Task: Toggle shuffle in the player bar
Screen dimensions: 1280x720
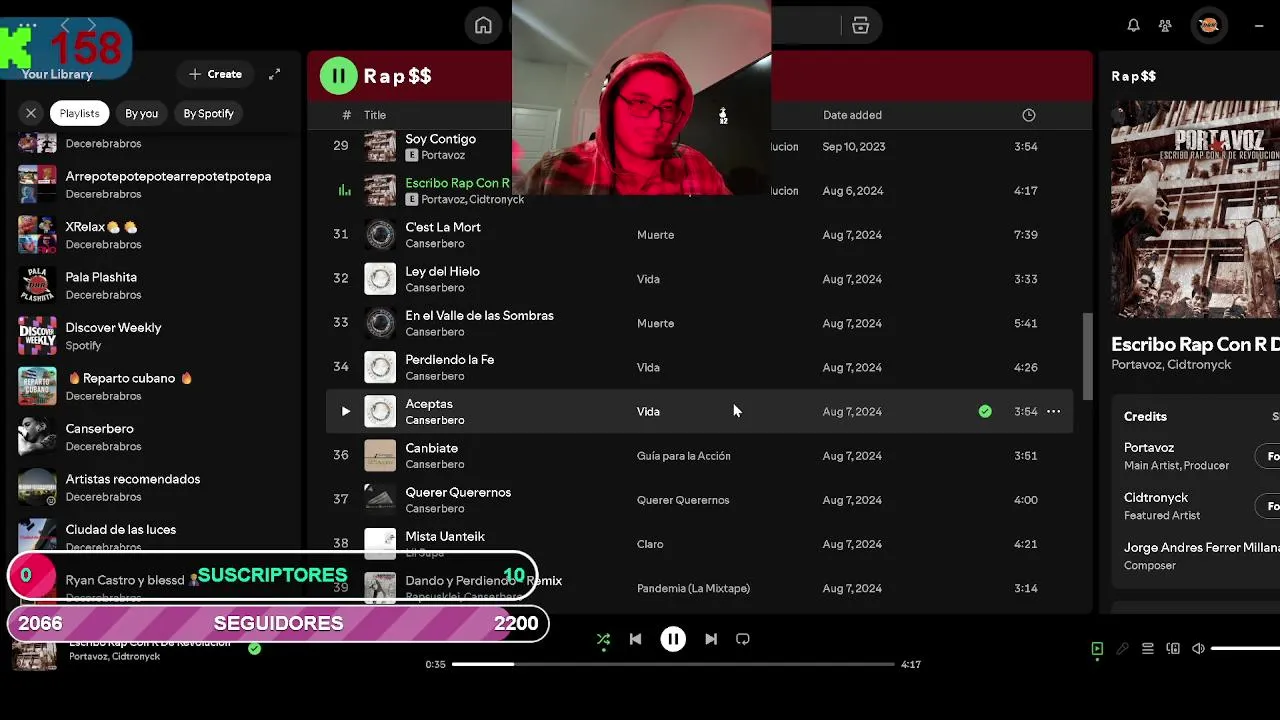Action: (603, 639)
